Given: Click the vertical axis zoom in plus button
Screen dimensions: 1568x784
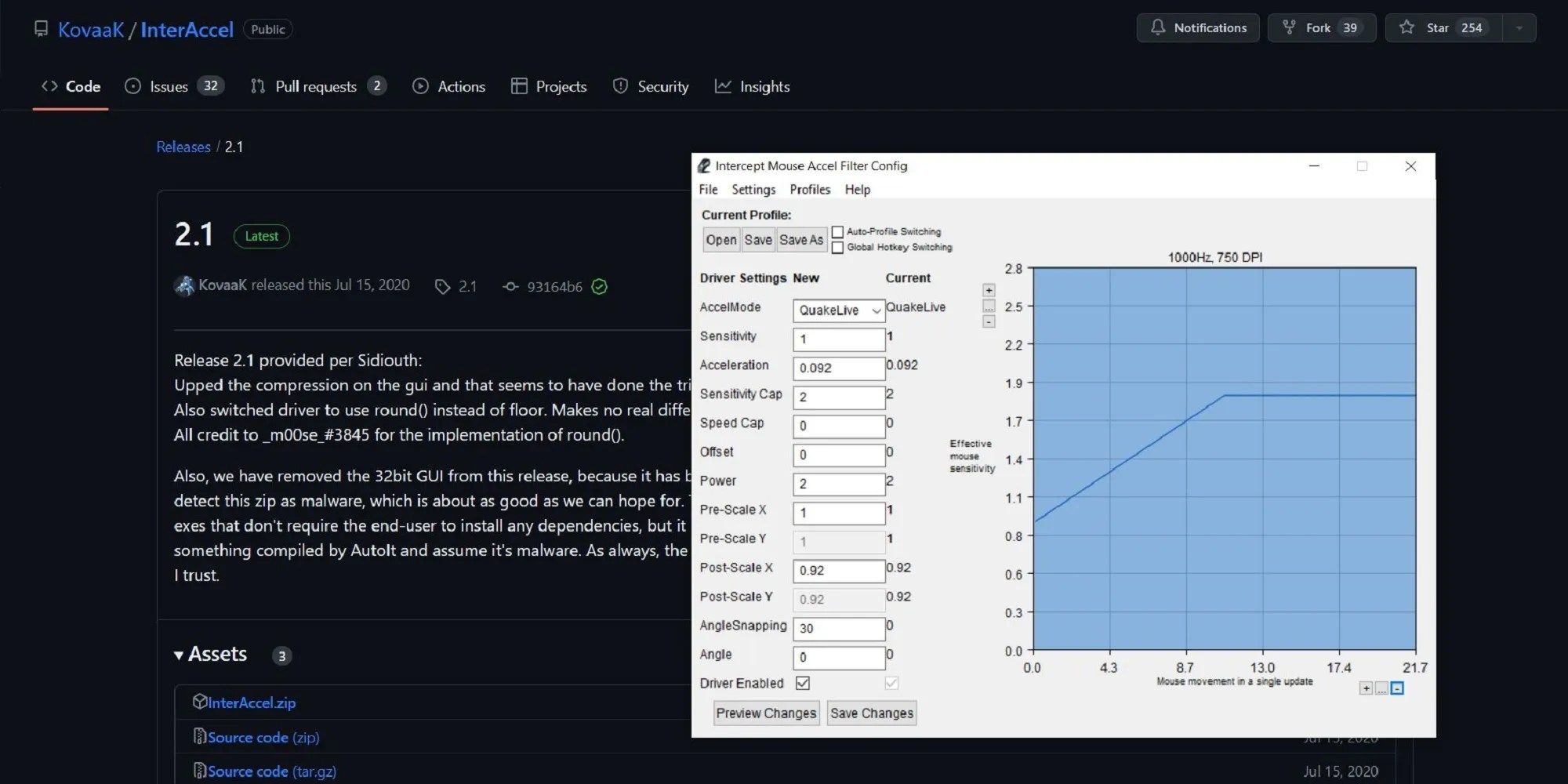Looking at the screenshot, I should pos(989,290).
